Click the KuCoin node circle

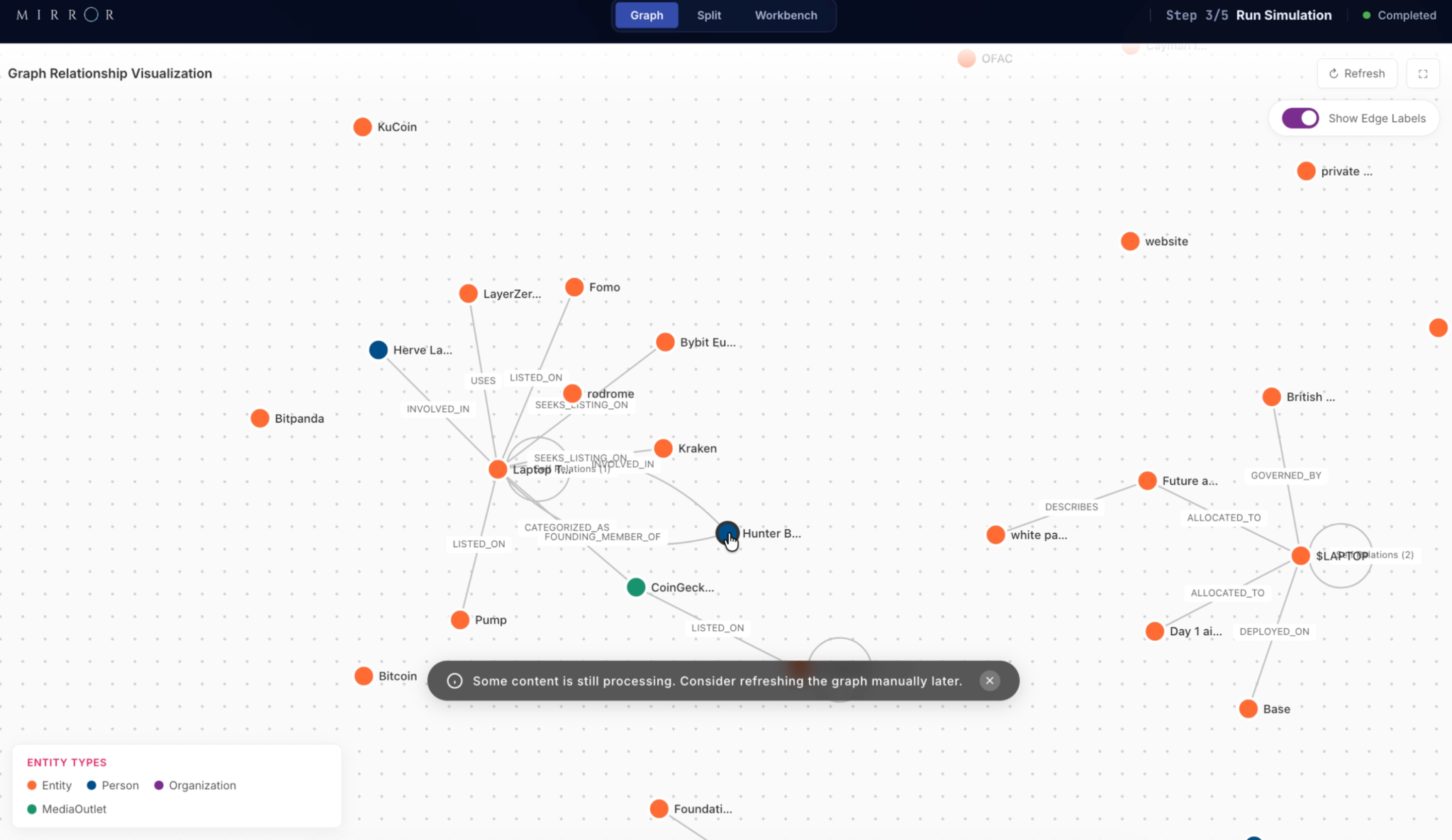[362, 127]
